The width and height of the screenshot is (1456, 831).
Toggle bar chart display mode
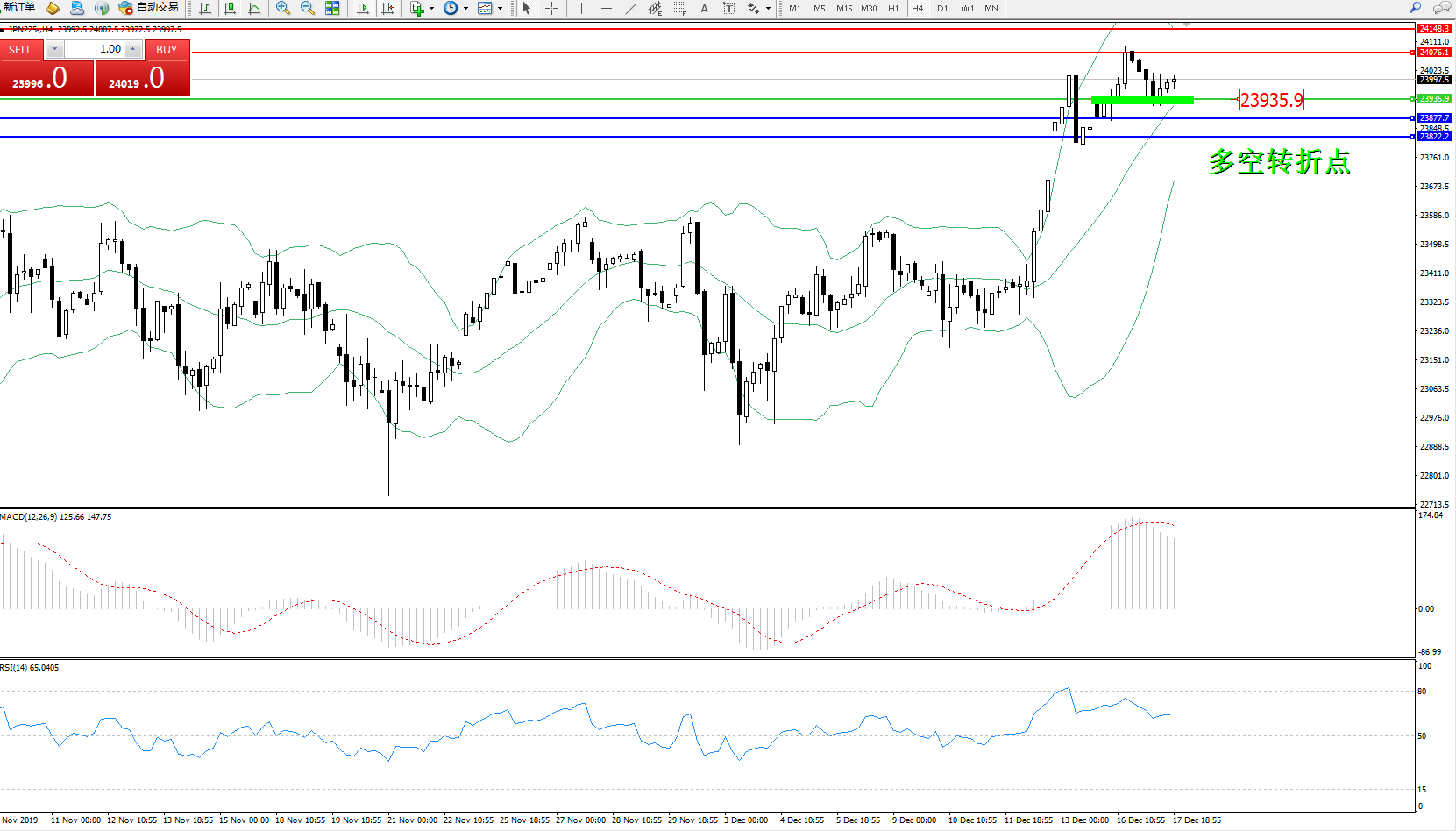pos(204,8)
